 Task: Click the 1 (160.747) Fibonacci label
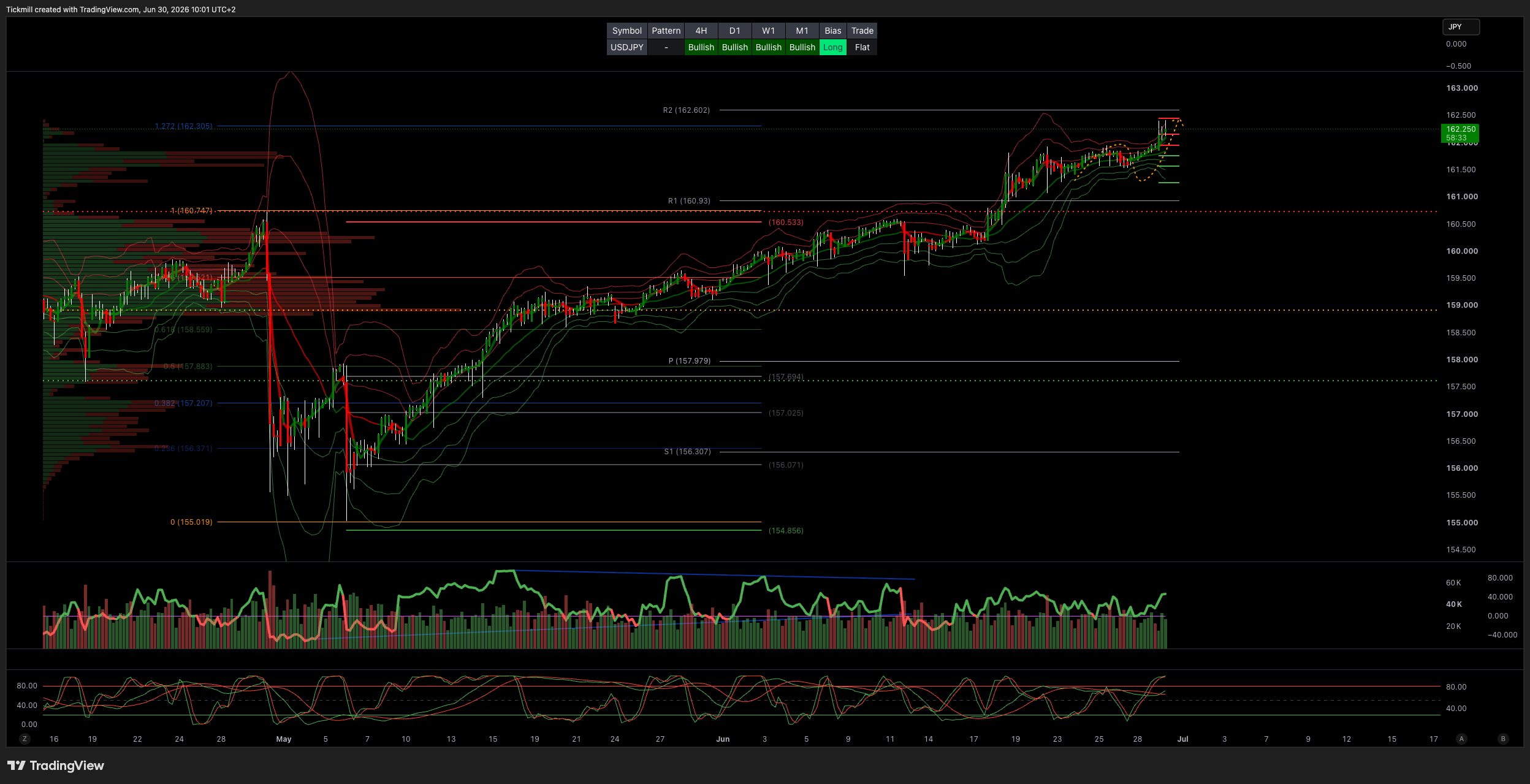(192, 211)
